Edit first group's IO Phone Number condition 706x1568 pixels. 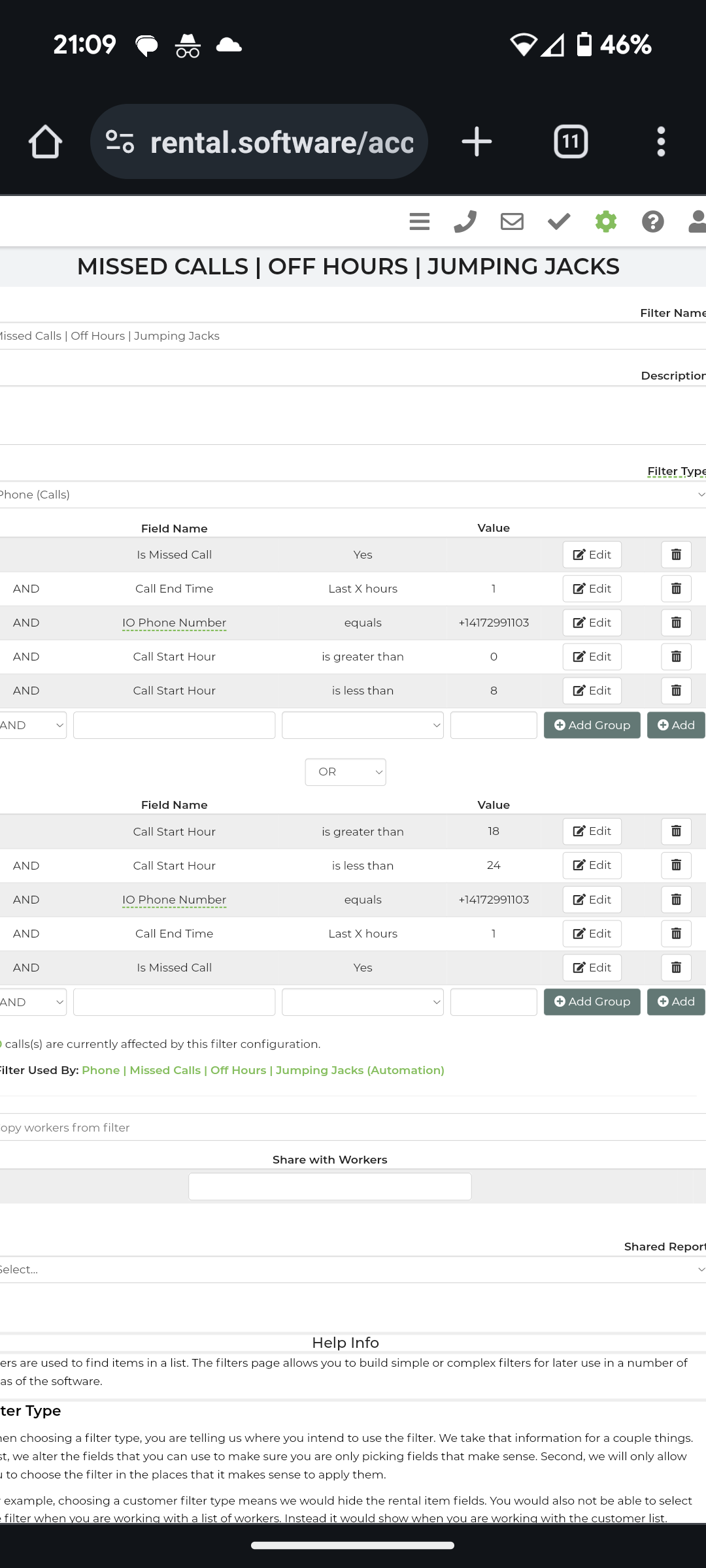click(x=592, y=623)
